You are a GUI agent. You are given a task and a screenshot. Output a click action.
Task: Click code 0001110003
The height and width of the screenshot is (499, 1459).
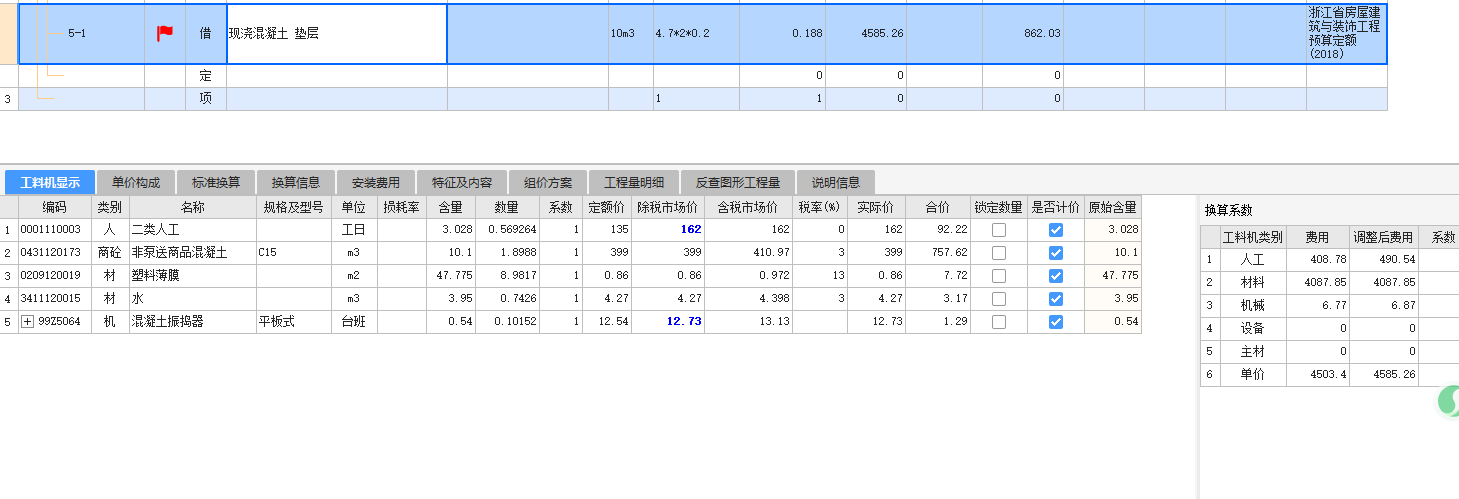click(x=55, y=230)
